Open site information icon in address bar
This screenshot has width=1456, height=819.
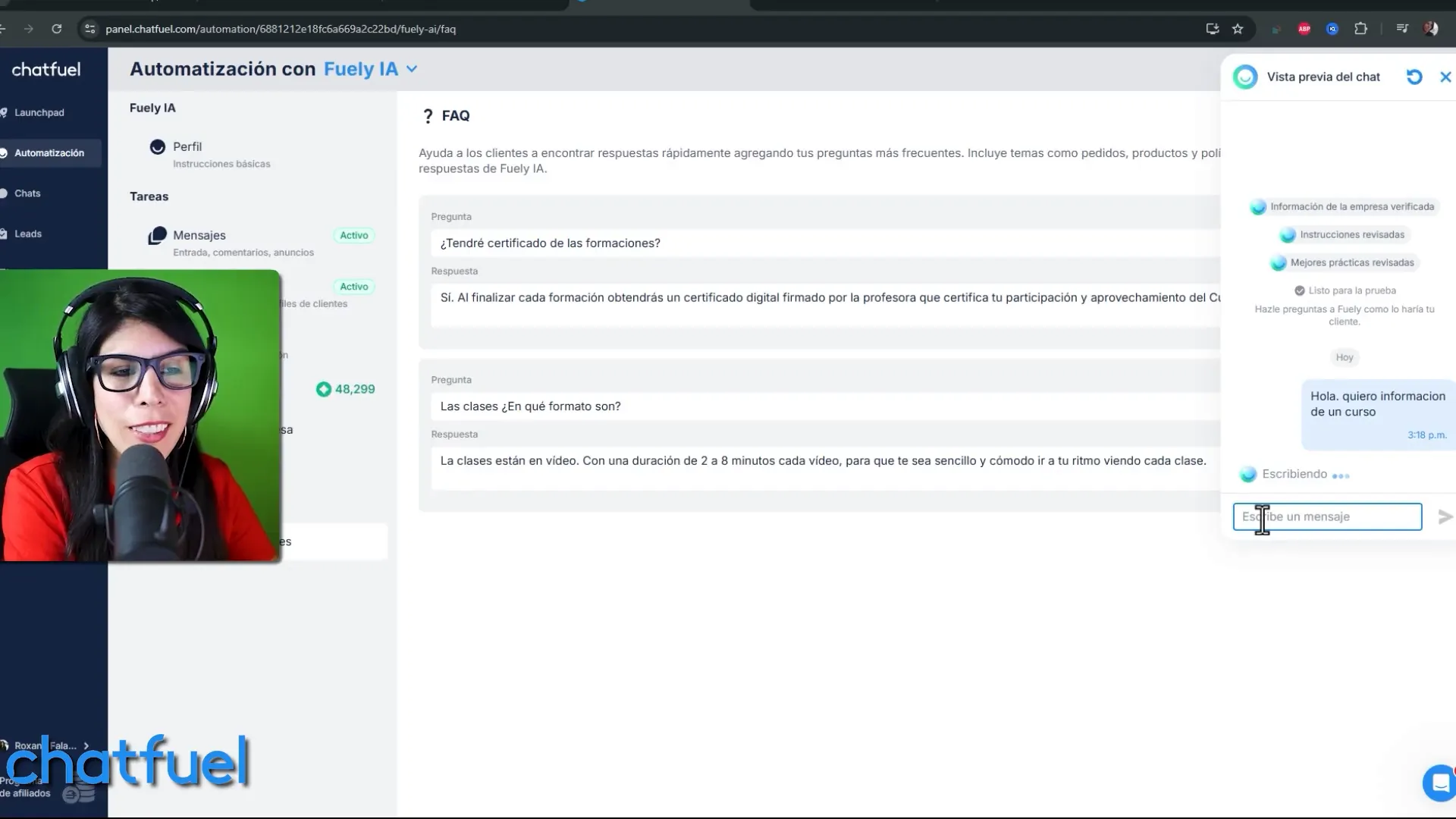coord(89,29)
